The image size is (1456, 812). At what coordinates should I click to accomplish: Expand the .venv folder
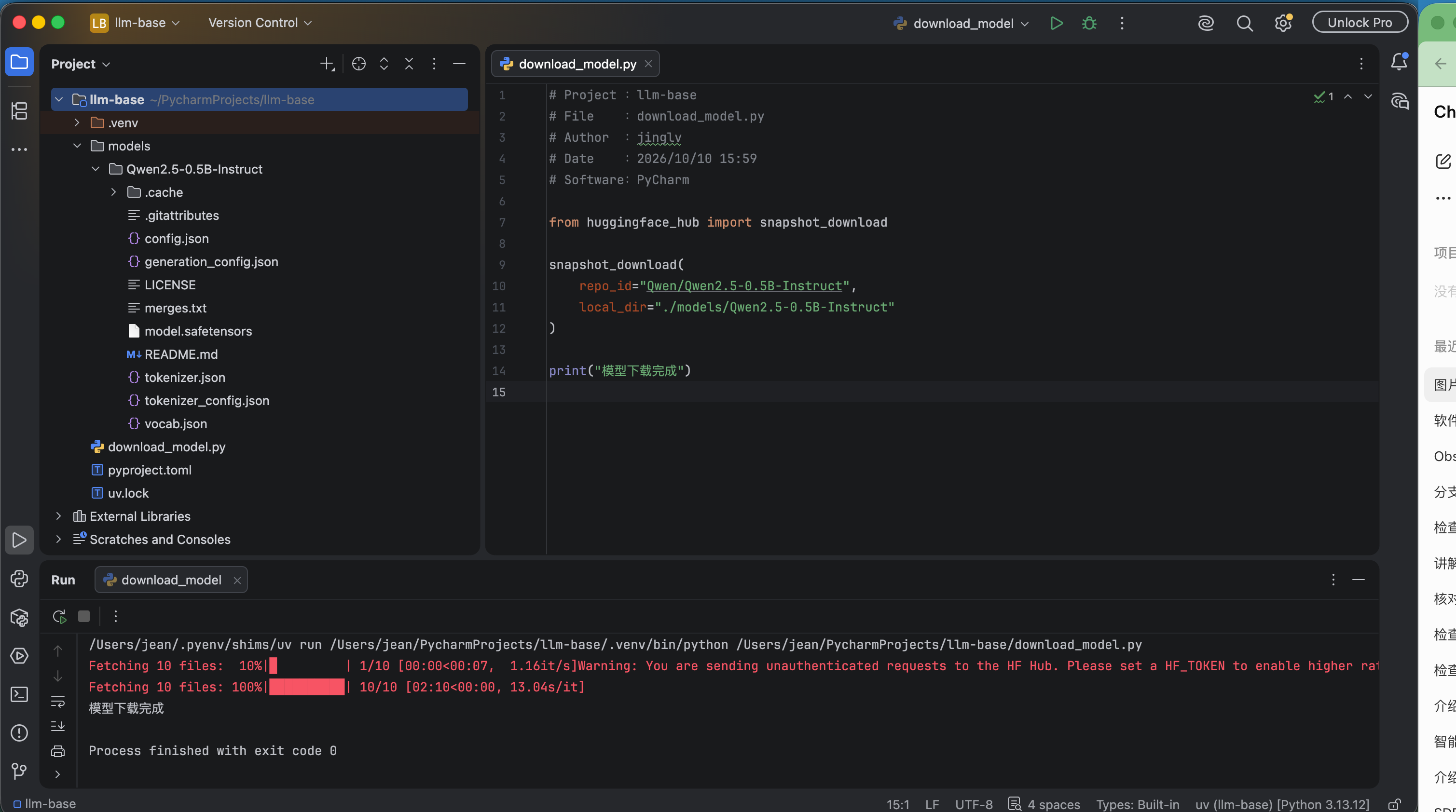pos(77,122)
